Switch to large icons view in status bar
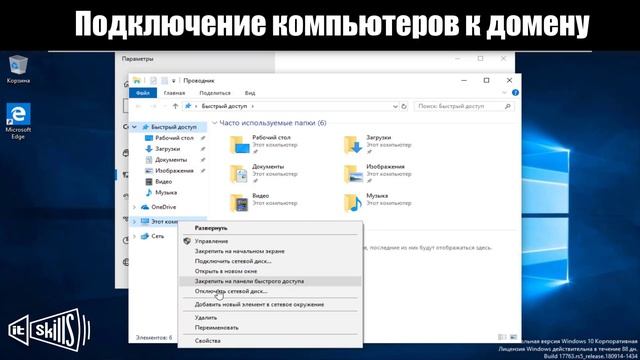The height and width of the screenshot is (360, 640). tap(513, 337)
